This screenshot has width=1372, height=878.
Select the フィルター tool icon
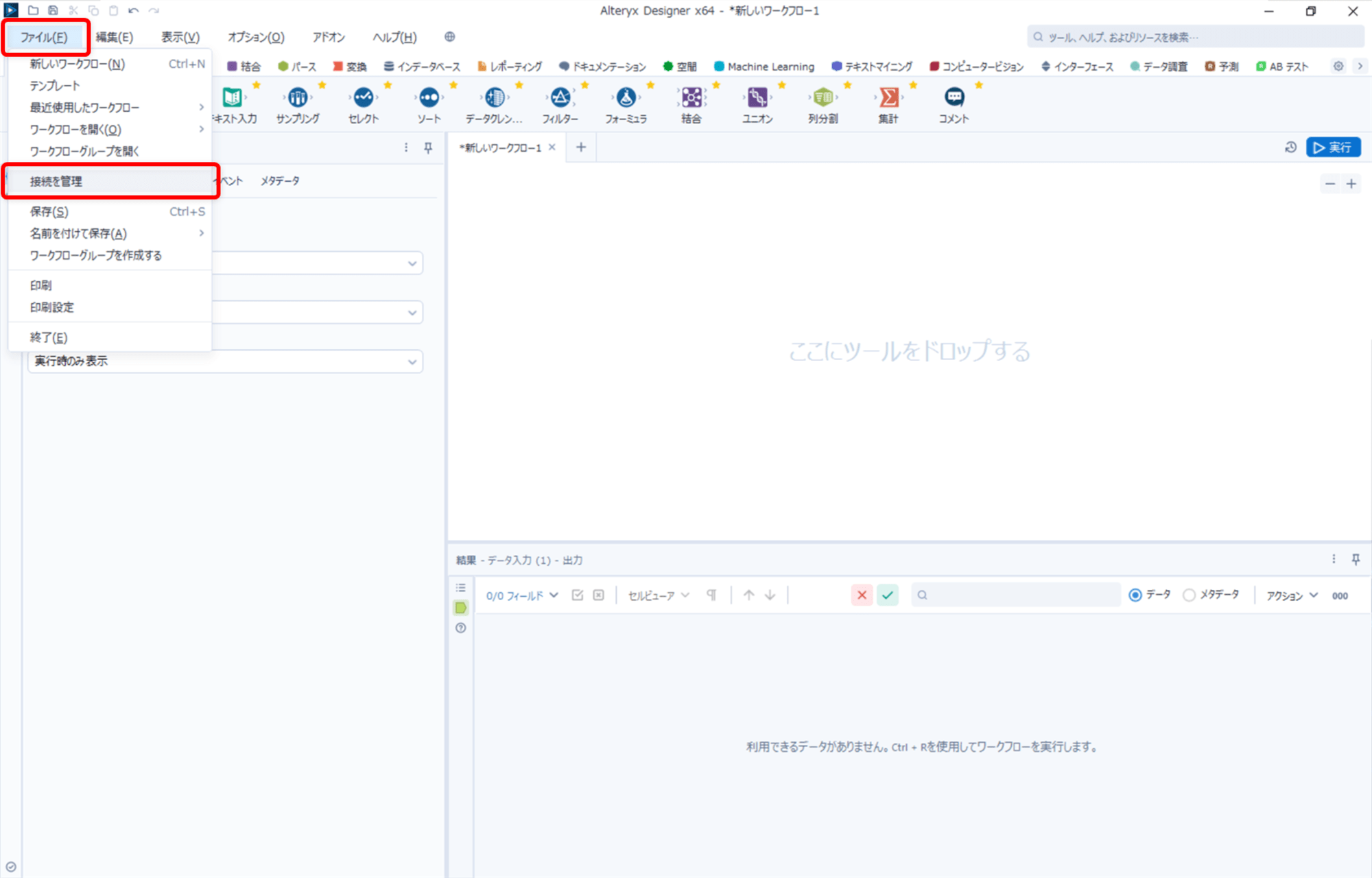tap(560, 97)
